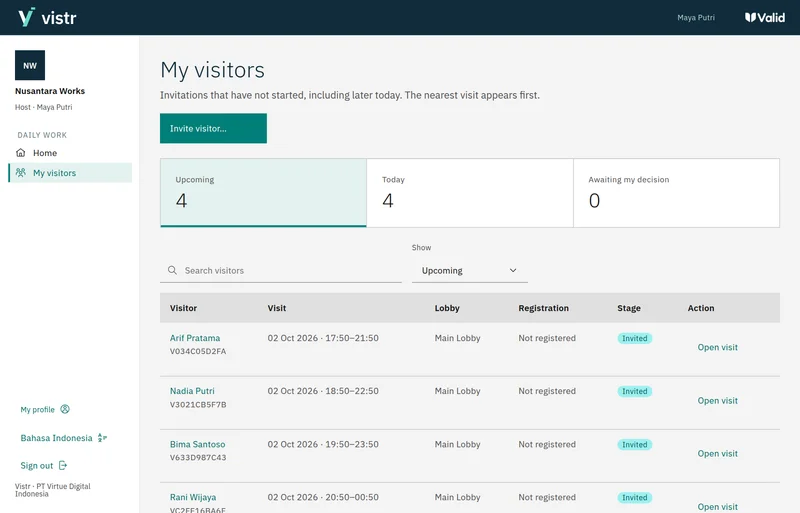The width and height of the screenshot is (800, 513).
Task: Click the Home house icon
Action: click(x=20, y=153)
